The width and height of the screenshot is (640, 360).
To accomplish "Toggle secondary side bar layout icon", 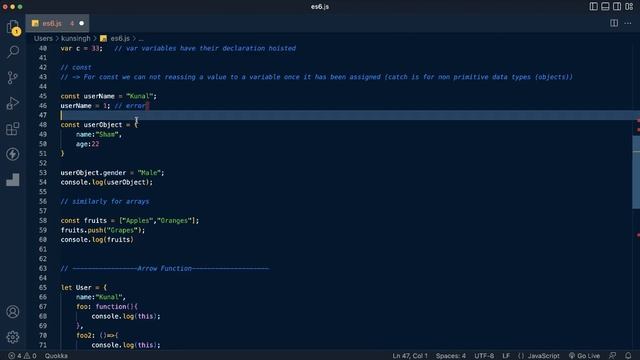I will tap(617, 7).
